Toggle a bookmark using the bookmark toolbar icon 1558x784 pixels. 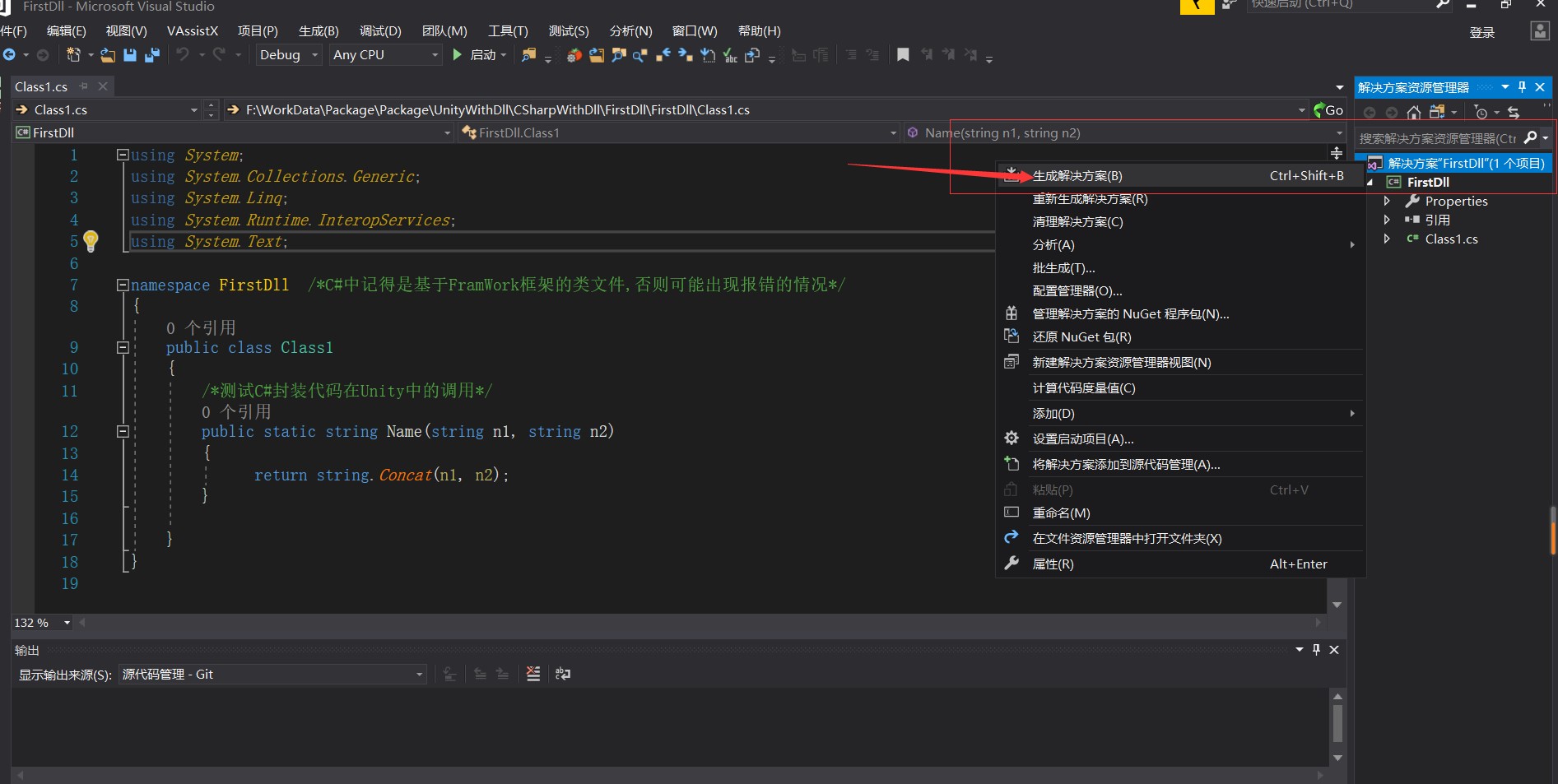(903, 54)
